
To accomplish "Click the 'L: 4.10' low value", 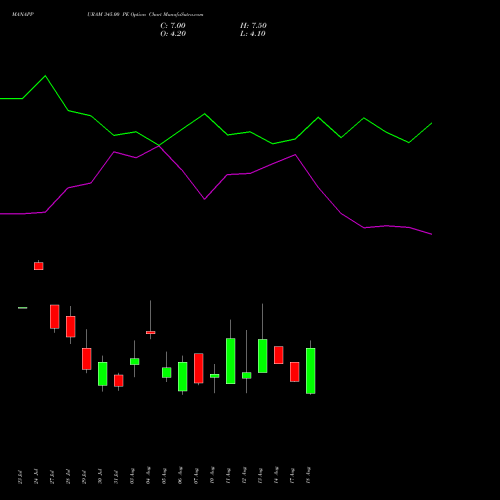I will [253, 34].
